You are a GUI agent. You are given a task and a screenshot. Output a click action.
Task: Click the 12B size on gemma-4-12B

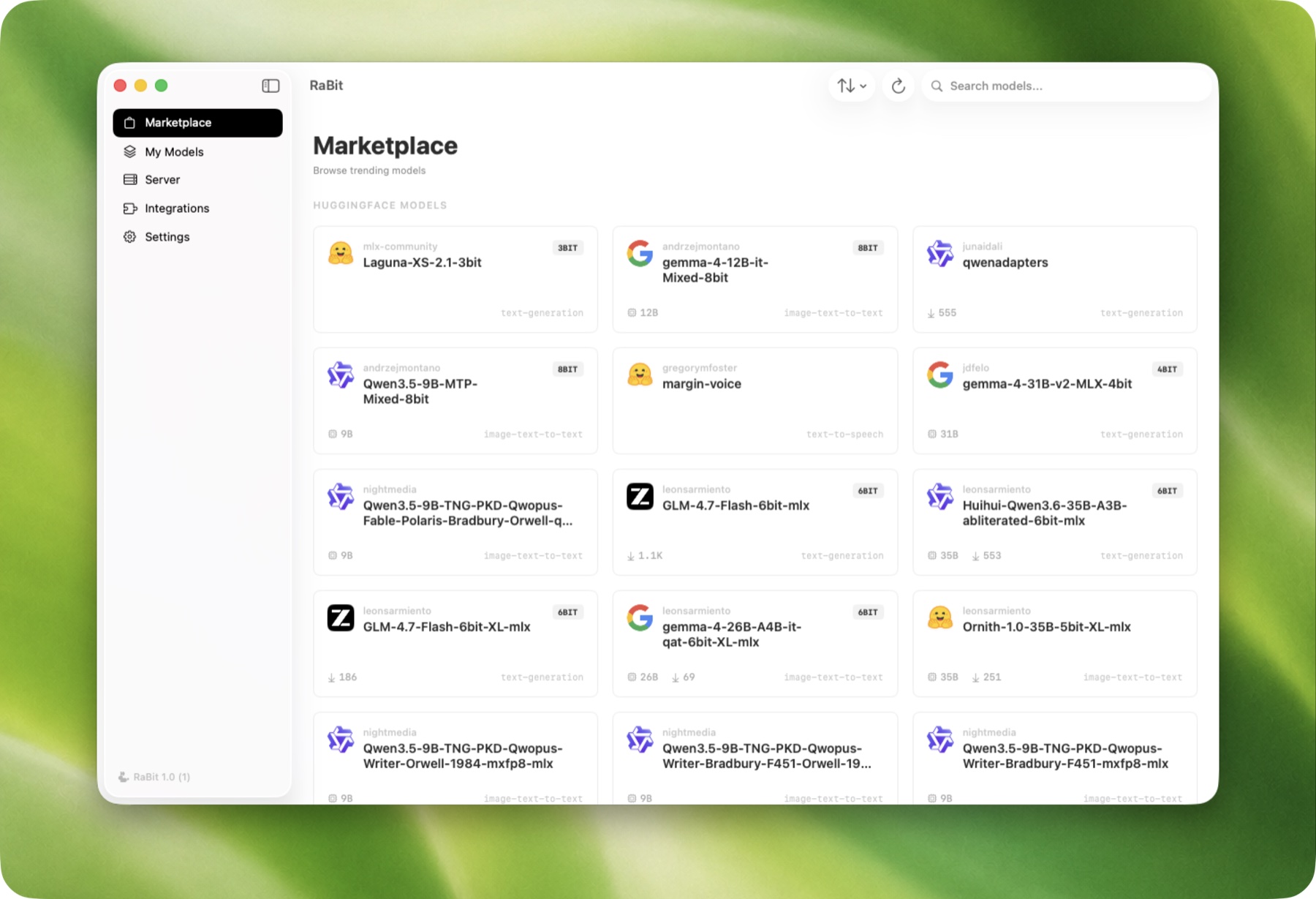point(643,313)
